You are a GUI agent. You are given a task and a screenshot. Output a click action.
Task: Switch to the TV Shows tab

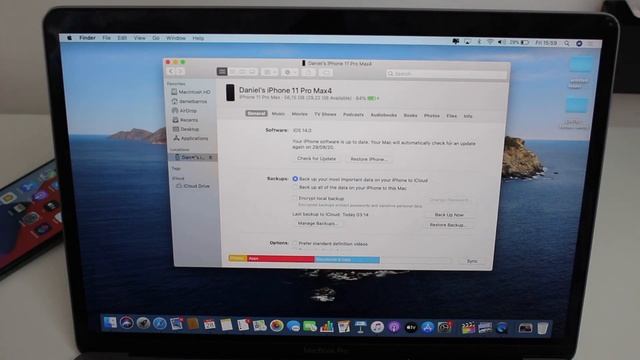pos(325,114)
